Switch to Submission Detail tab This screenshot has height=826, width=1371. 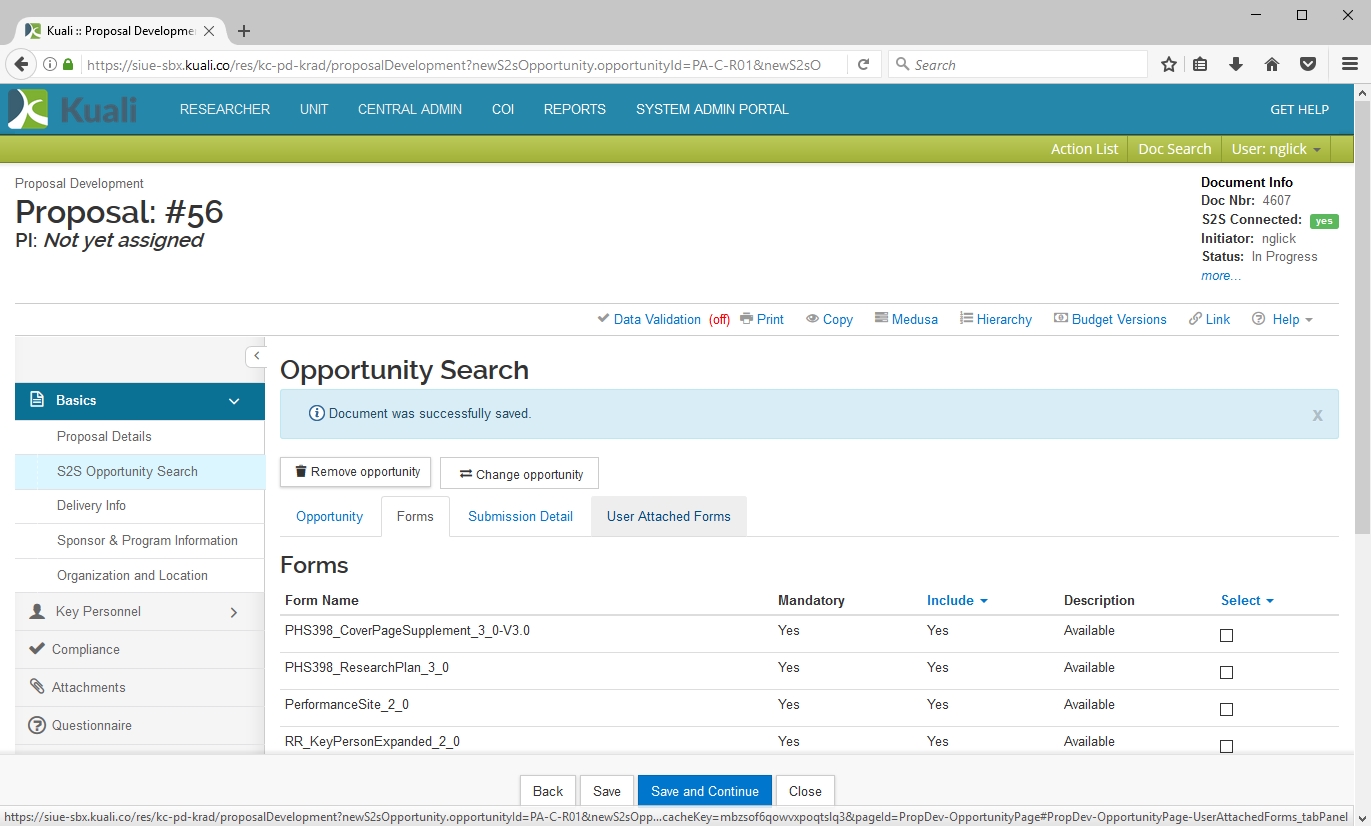point(520,517)
